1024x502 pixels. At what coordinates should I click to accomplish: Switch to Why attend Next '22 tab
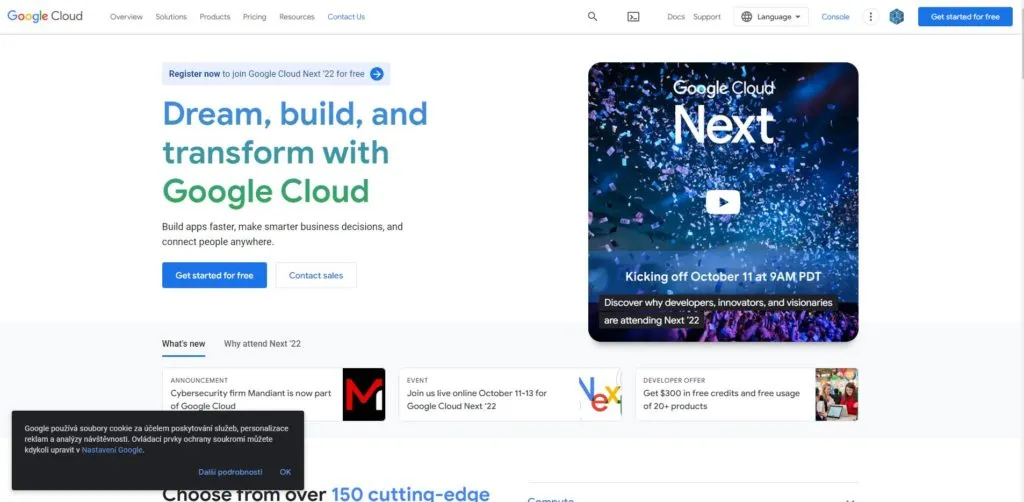click(262, 343)
